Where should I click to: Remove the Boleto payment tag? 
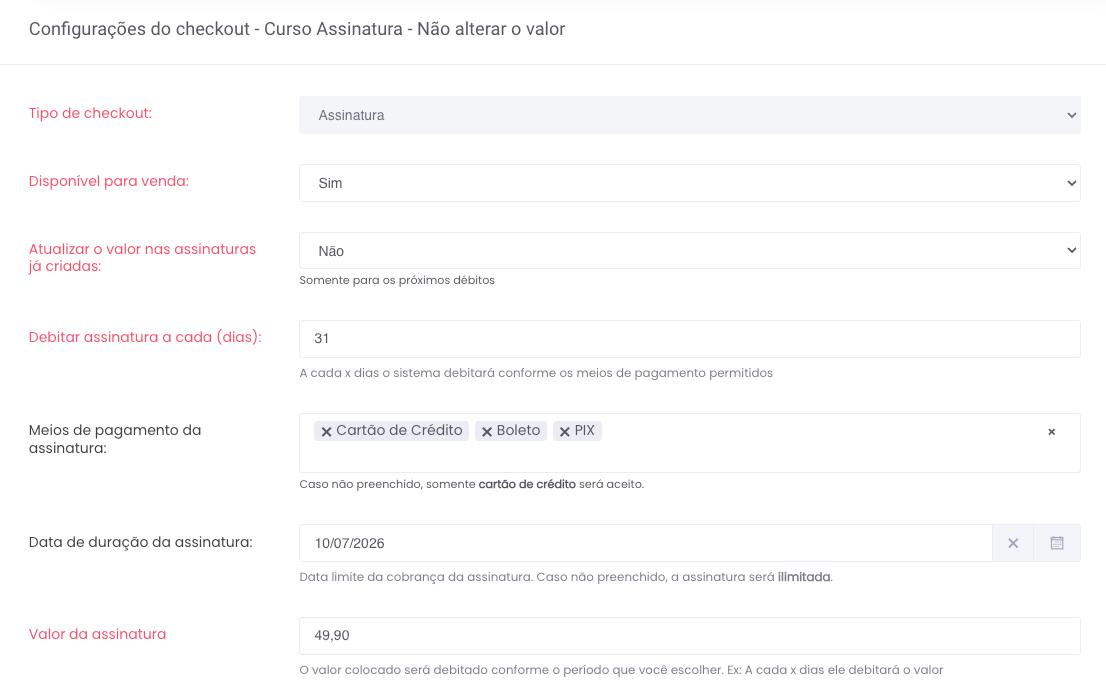pyautogui.click(x=487, y=431)
